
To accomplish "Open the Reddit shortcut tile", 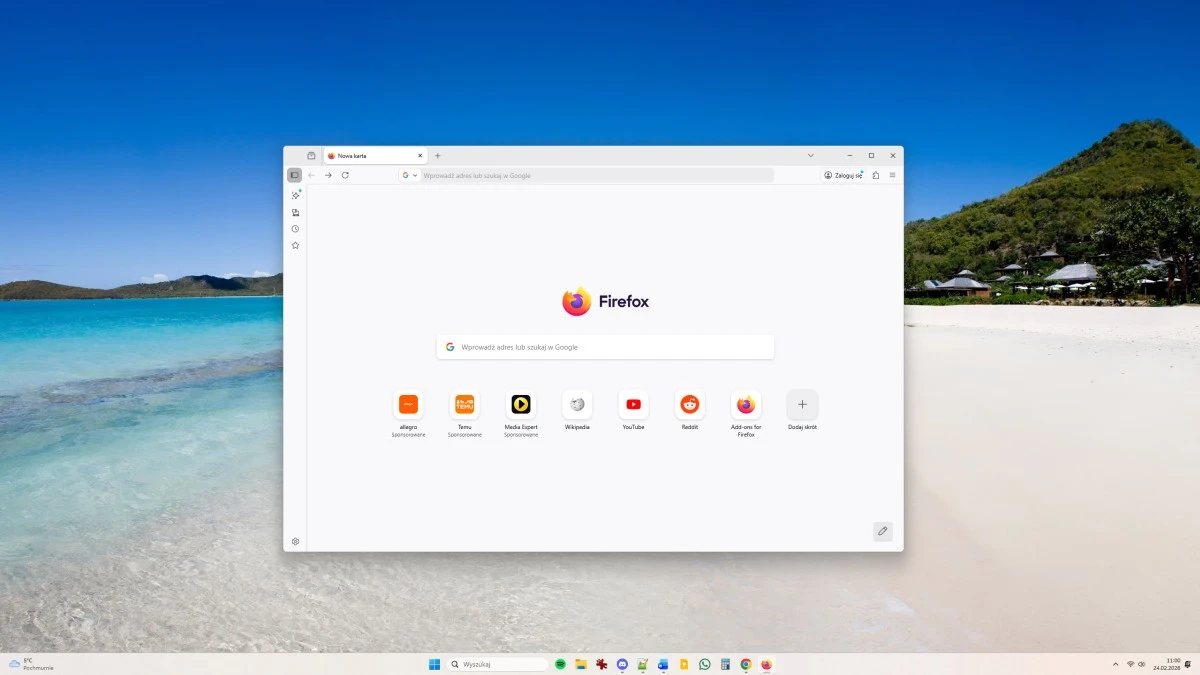I will (x=689, y=404).
